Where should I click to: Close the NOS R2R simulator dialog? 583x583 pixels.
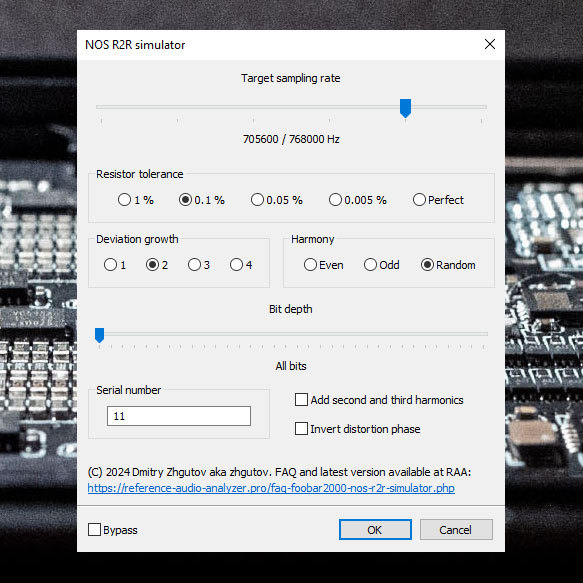coord(490,44)
